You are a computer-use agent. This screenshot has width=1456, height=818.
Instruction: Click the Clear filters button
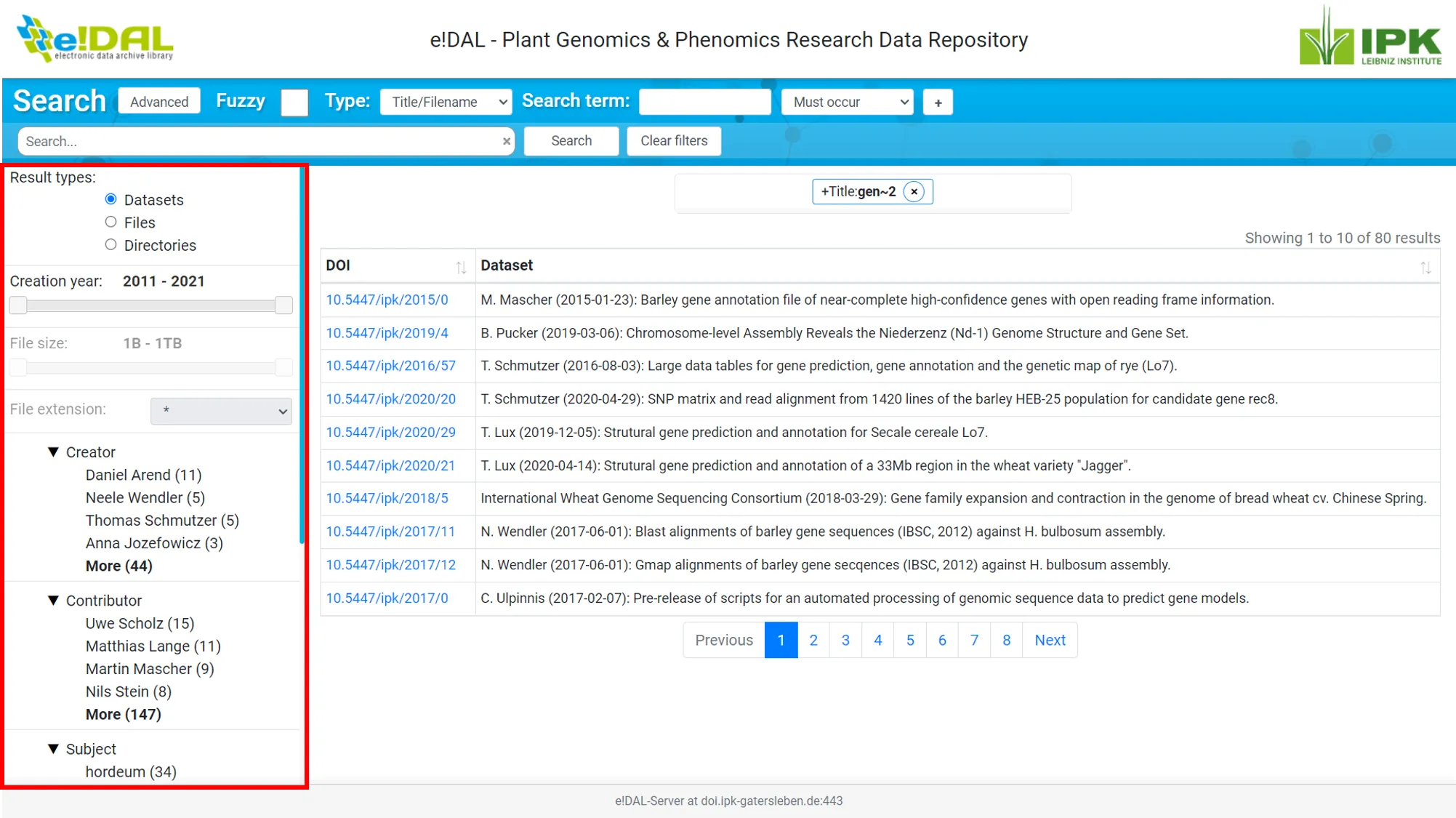pos(673,141)
